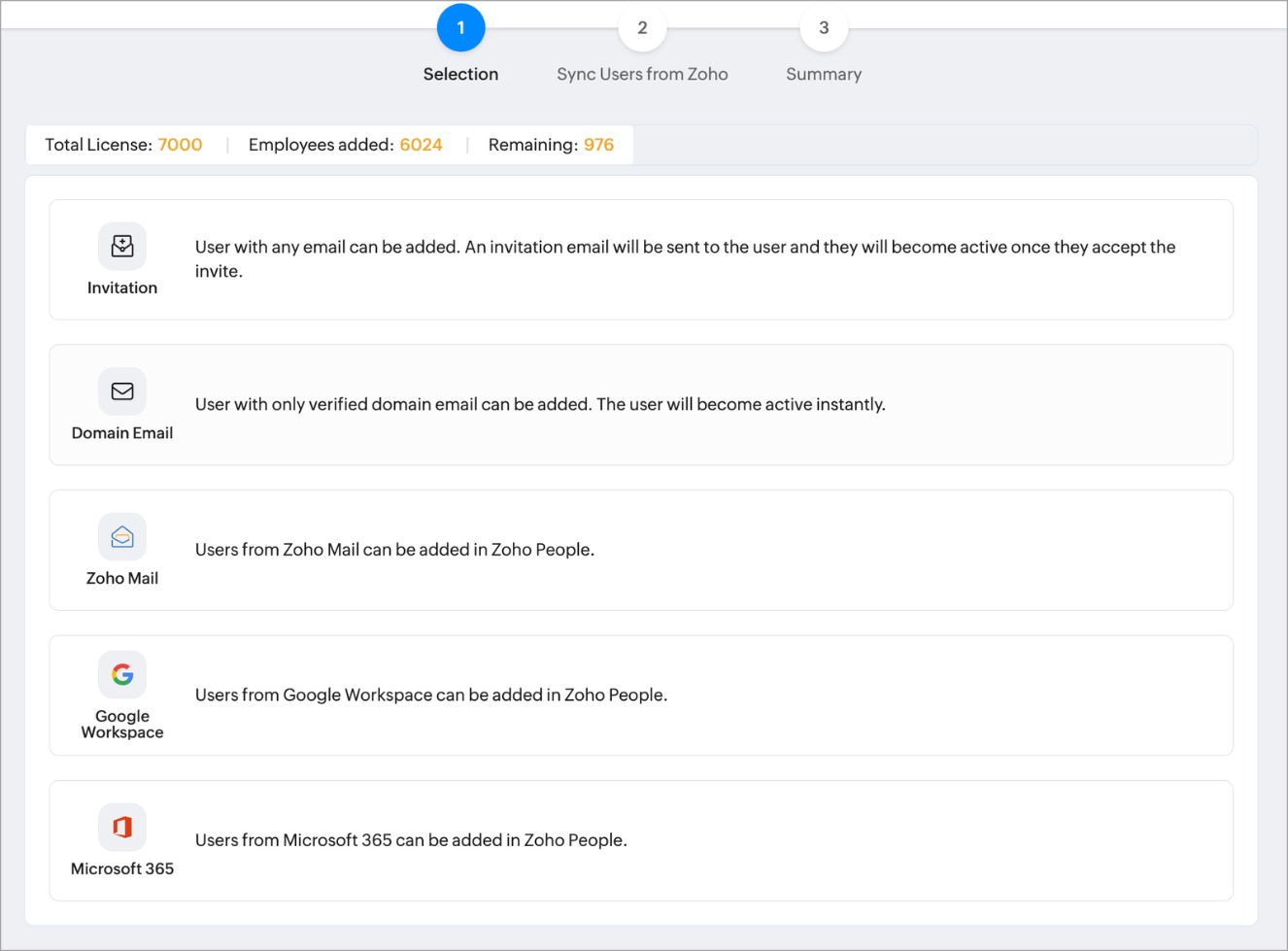The height and width of the screenshot is (951, 1288).
Task: Click the Remaining label
Action: (x=533, y=145)
